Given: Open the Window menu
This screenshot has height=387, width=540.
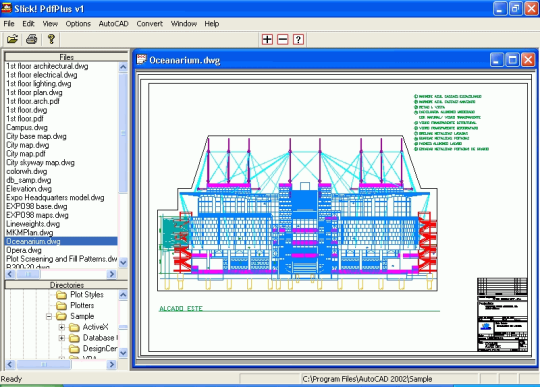Looking at the screenshot, I should [184, 24].
